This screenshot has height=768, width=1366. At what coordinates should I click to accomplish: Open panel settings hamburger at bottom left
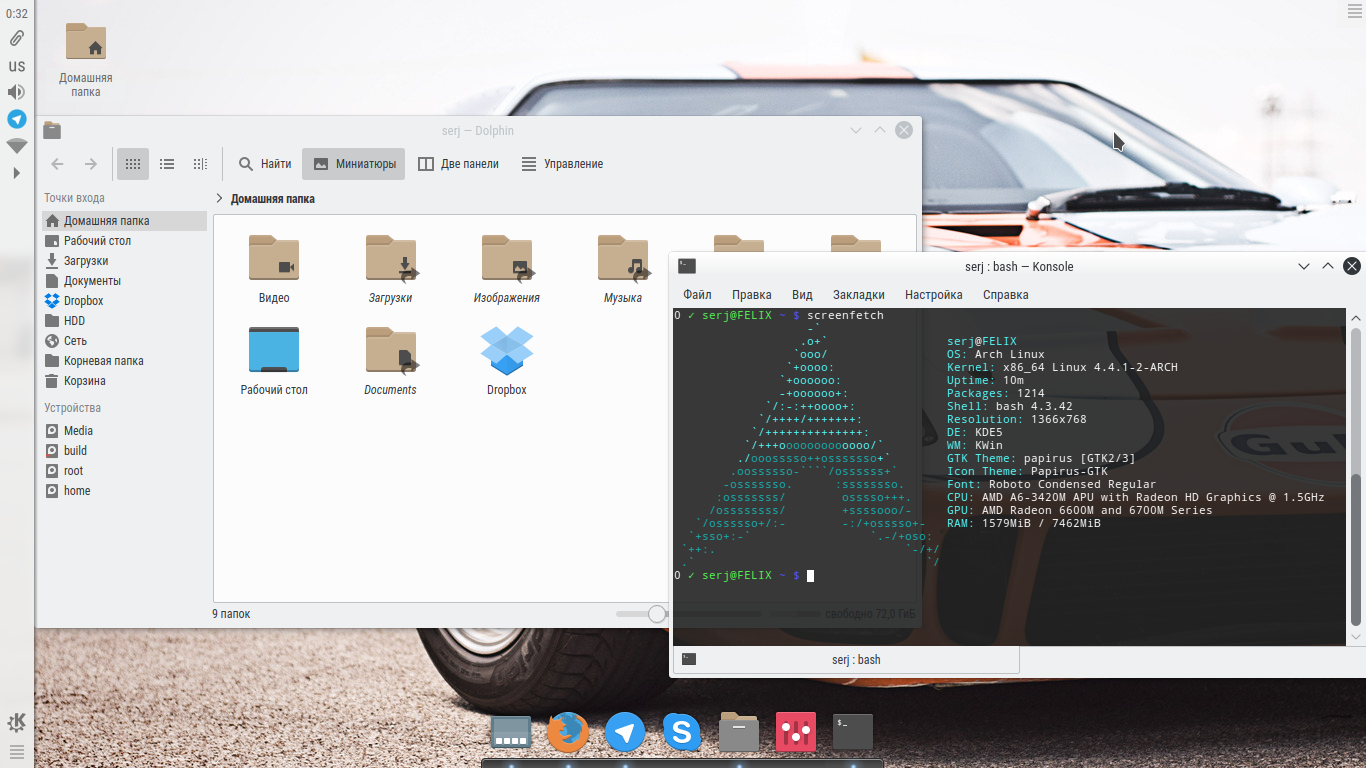(x=17, y=751)
